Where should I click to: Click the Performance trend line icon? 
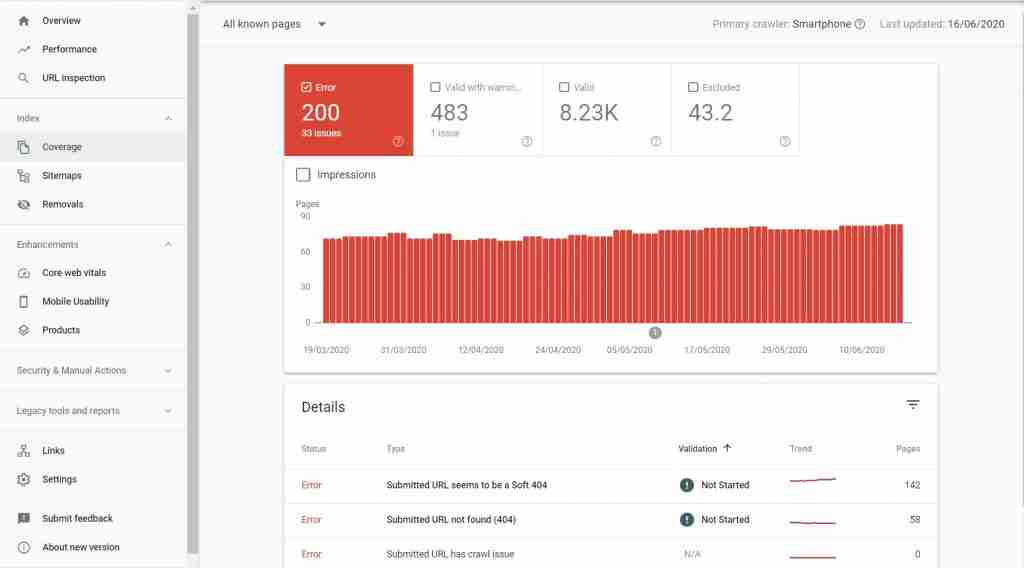(x=24, y=50)
